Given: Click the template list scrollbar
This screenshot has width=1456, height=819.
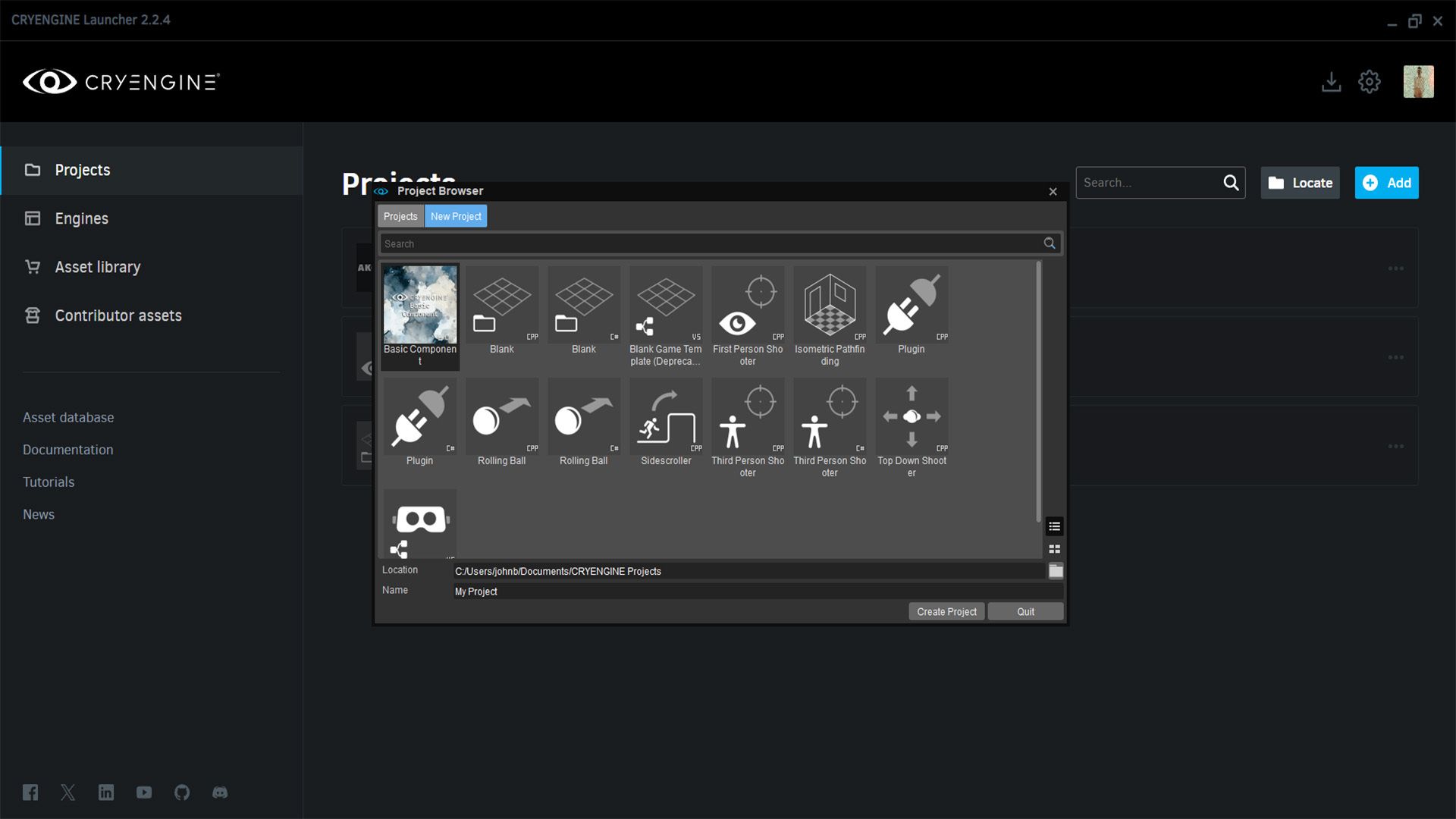Looking at the screenshot, I should point(1038,392).
